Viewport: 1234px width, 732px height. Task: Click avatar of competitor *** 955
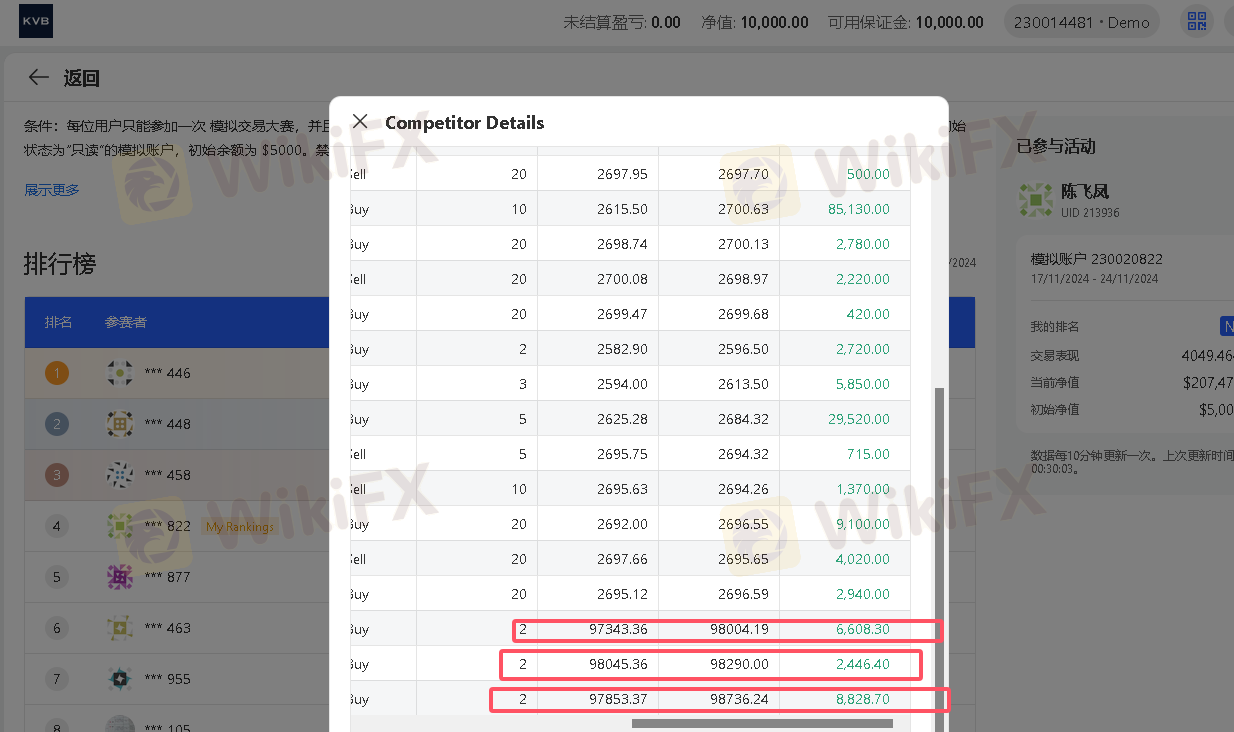pos(120,679)
